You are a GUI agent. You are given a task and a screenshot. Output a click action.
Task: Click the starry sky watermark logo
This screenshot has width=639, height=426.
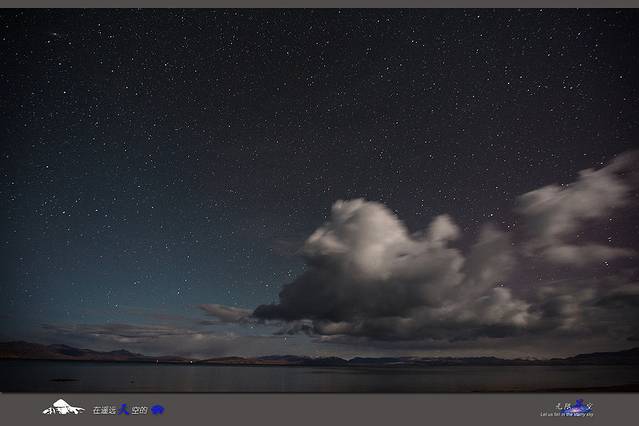[x=575, y=405]
